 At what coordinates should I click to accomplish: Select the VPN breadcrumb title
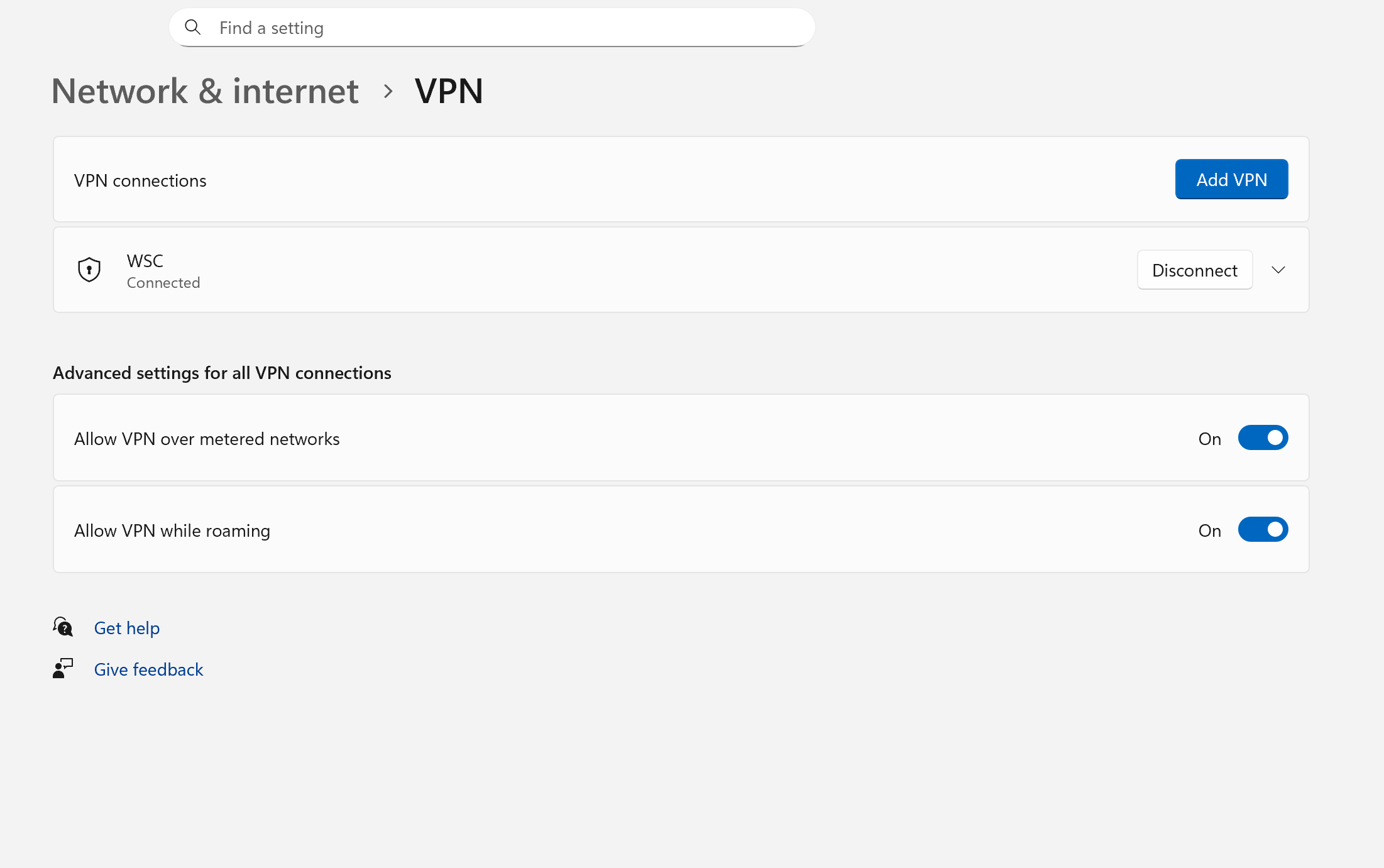(x=449, y=91)
